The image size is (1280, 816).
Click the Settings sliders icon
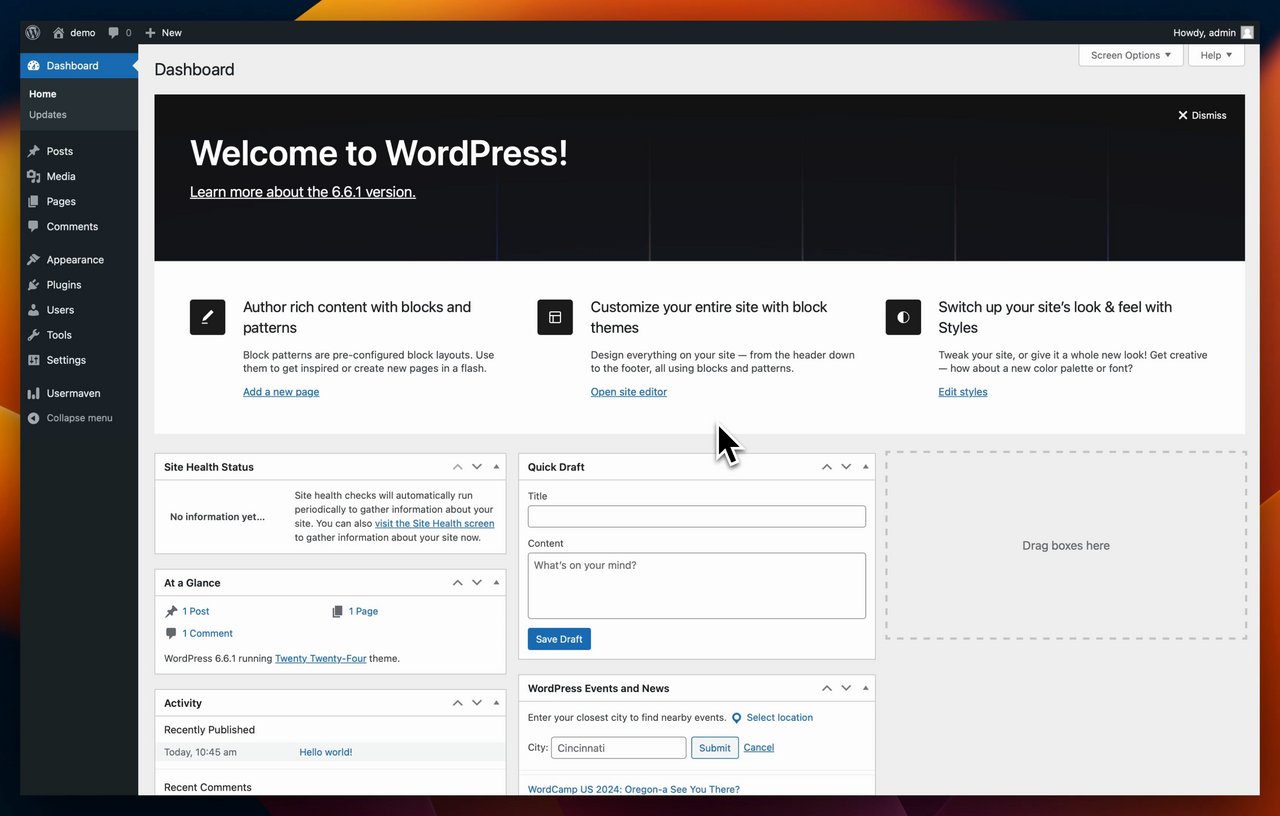point(34,360)
